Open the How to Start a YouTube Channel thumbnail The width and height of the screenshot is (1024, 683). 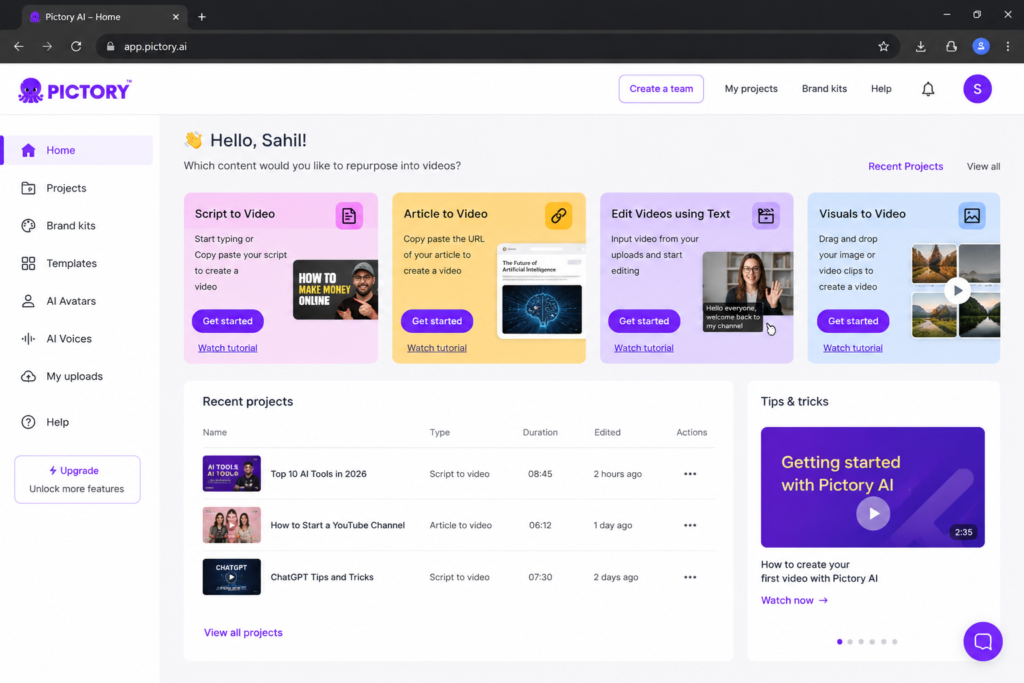tap(231, 525)
